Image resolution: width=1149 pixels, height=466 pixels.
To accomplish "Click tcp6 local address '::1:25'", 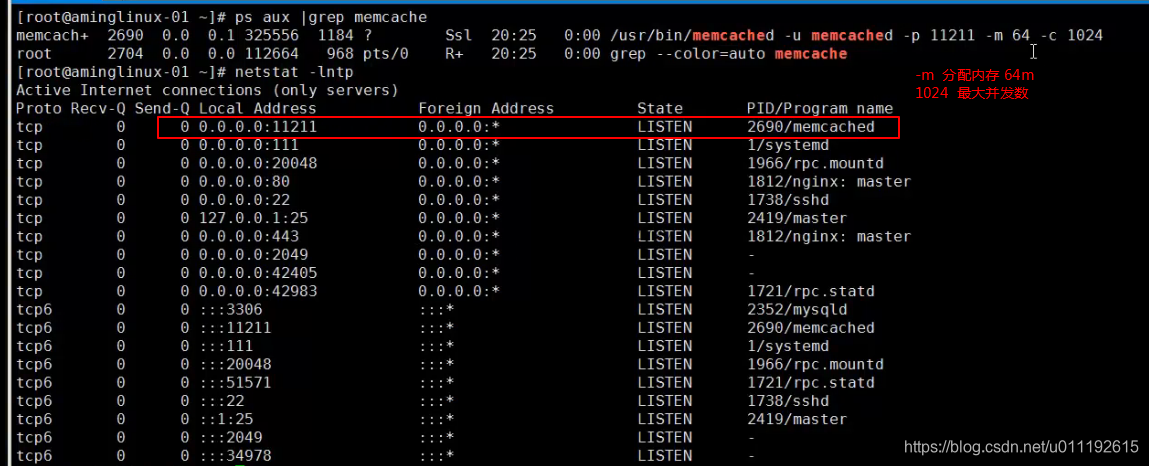I will tap(226, 419).
